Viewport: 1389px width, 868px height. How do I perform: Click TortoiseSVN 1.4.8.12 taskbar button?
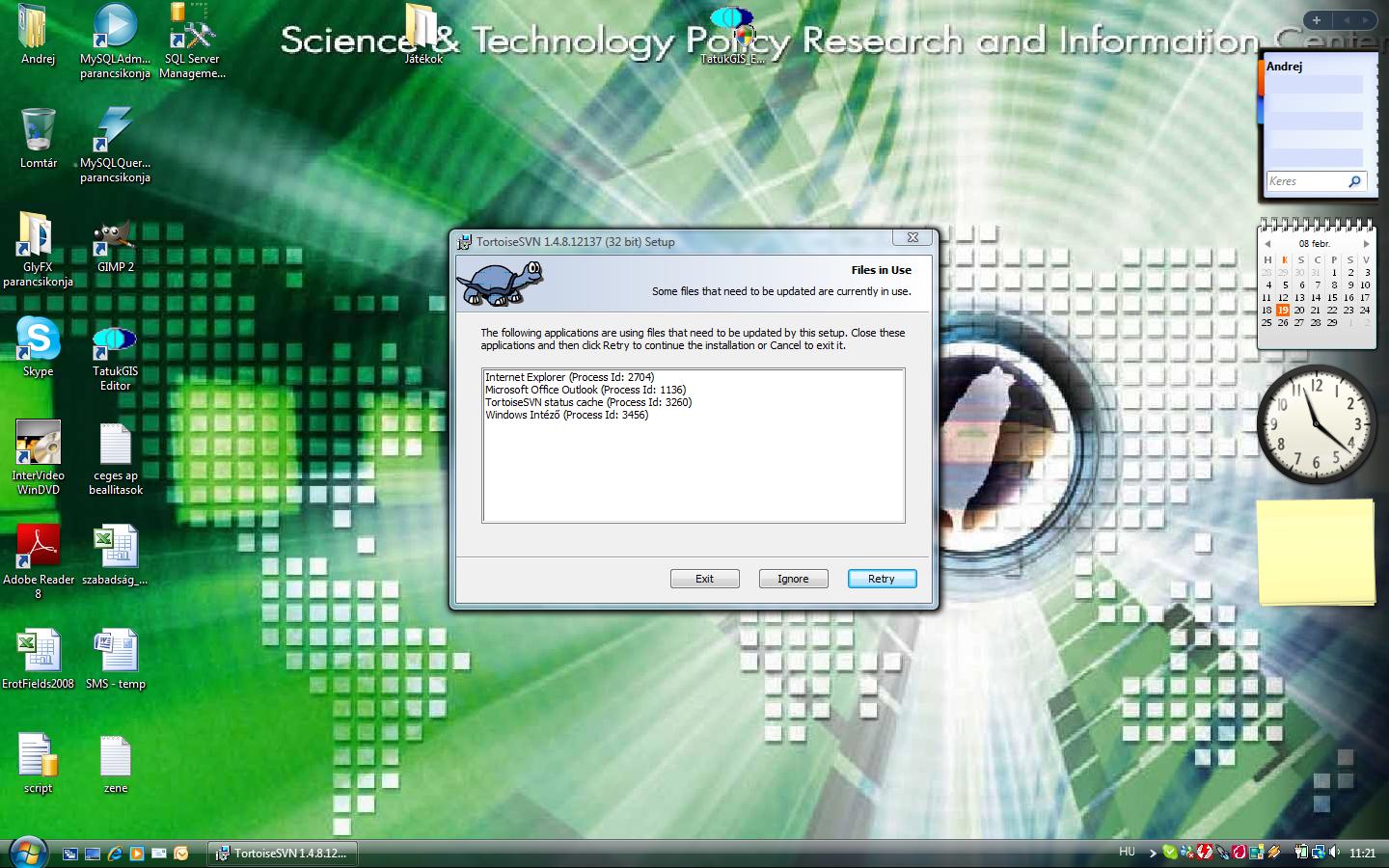coord(282,854)
